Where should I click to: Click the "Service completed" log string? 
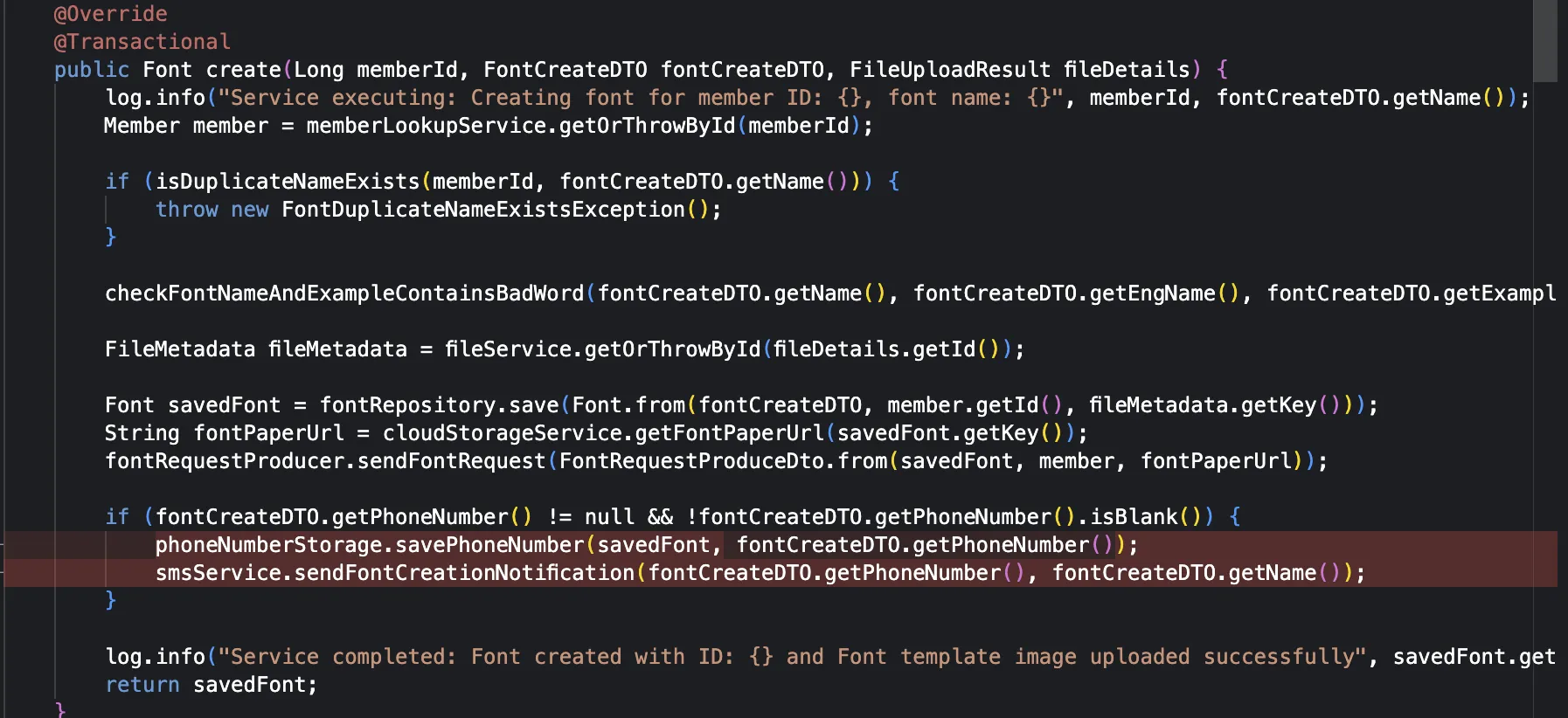[791, 657]
